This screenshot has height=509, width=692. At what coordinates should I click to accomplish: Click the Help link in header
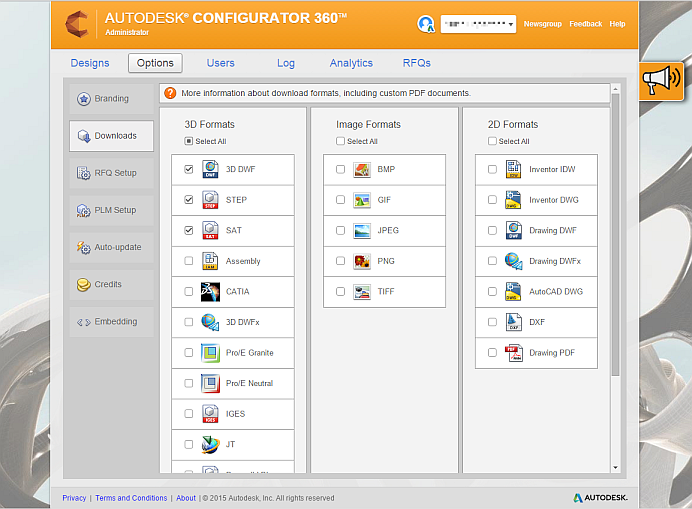point(617,24)
